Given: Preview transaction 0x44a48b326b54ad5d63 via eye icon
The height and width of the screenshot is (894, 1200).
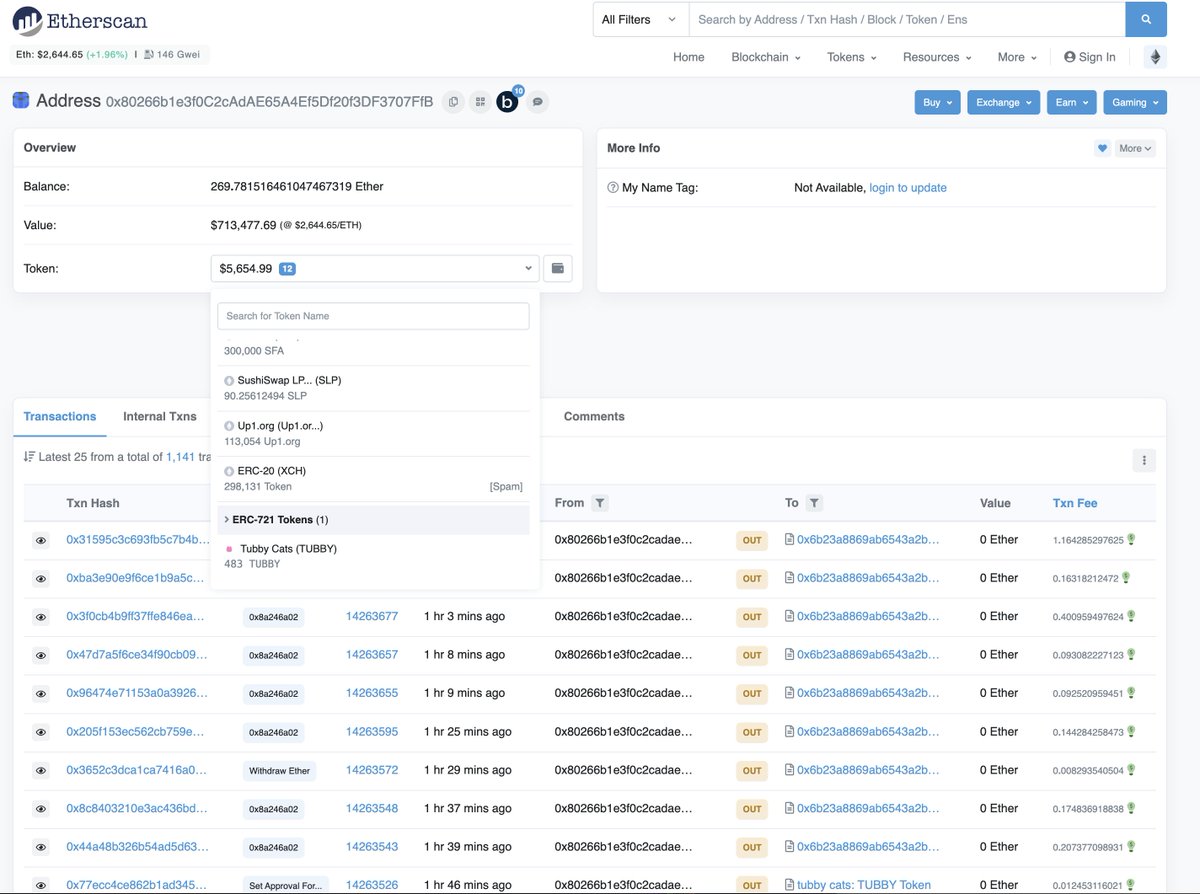Looking at the screenshot, I should pyautogui.click(x=41, y=847).
